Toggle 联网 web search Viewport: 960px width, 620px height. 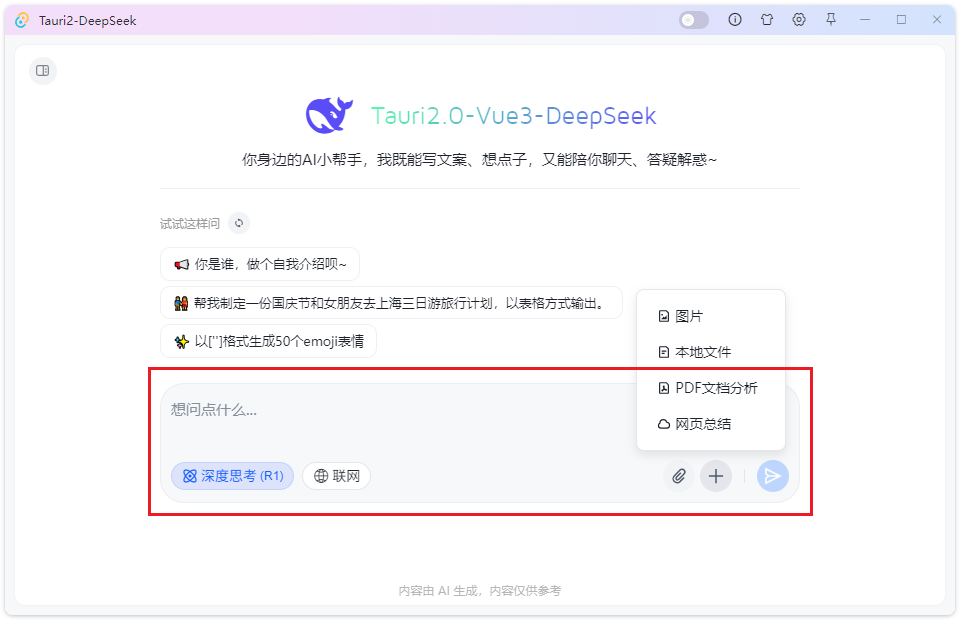337,476
